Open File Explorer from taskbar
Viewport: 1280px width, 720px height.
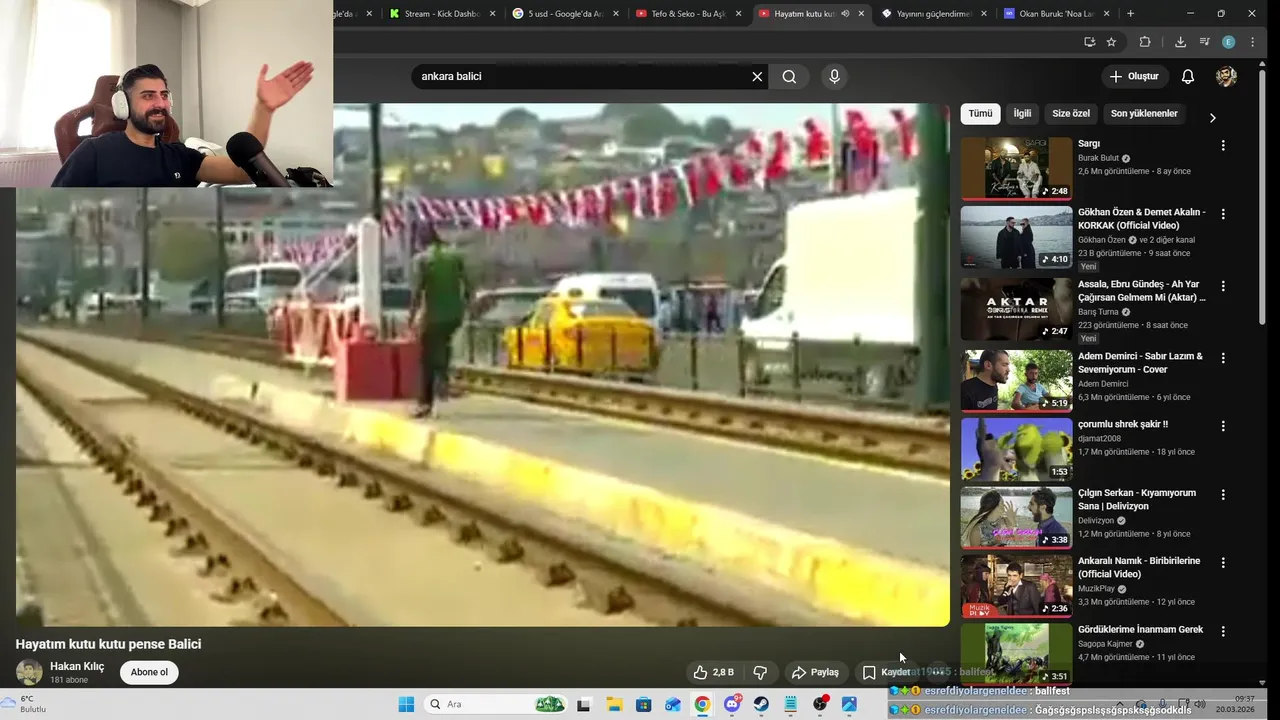pyautogui.click(x=613, y=704)
